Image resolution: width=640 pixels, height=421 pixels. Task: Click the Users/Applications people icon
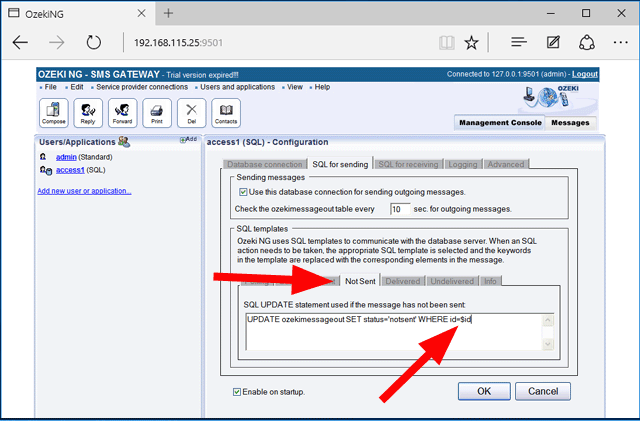pos(124,142)
